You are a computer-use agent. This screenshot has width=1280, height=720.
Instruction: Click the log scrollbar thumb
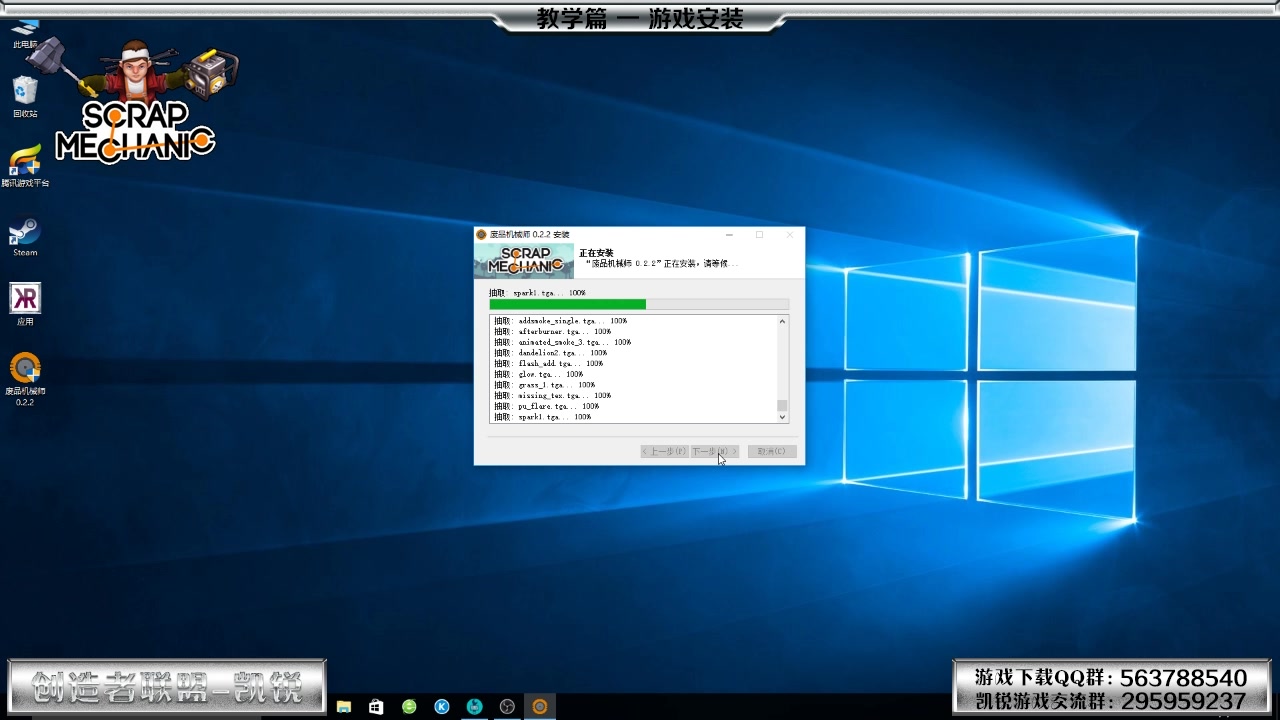(x=782, y=406)
